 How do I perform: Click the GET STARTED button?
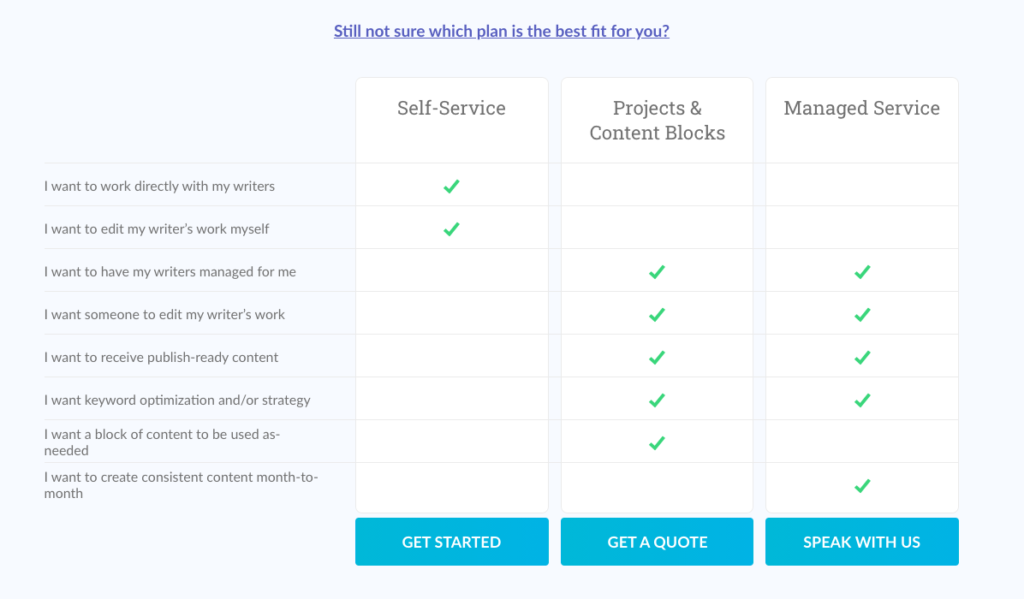point(451,541)
